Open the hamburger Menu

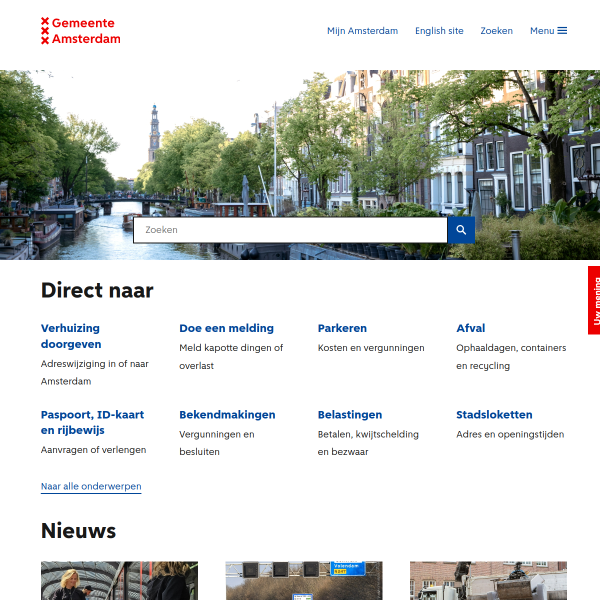548,31
